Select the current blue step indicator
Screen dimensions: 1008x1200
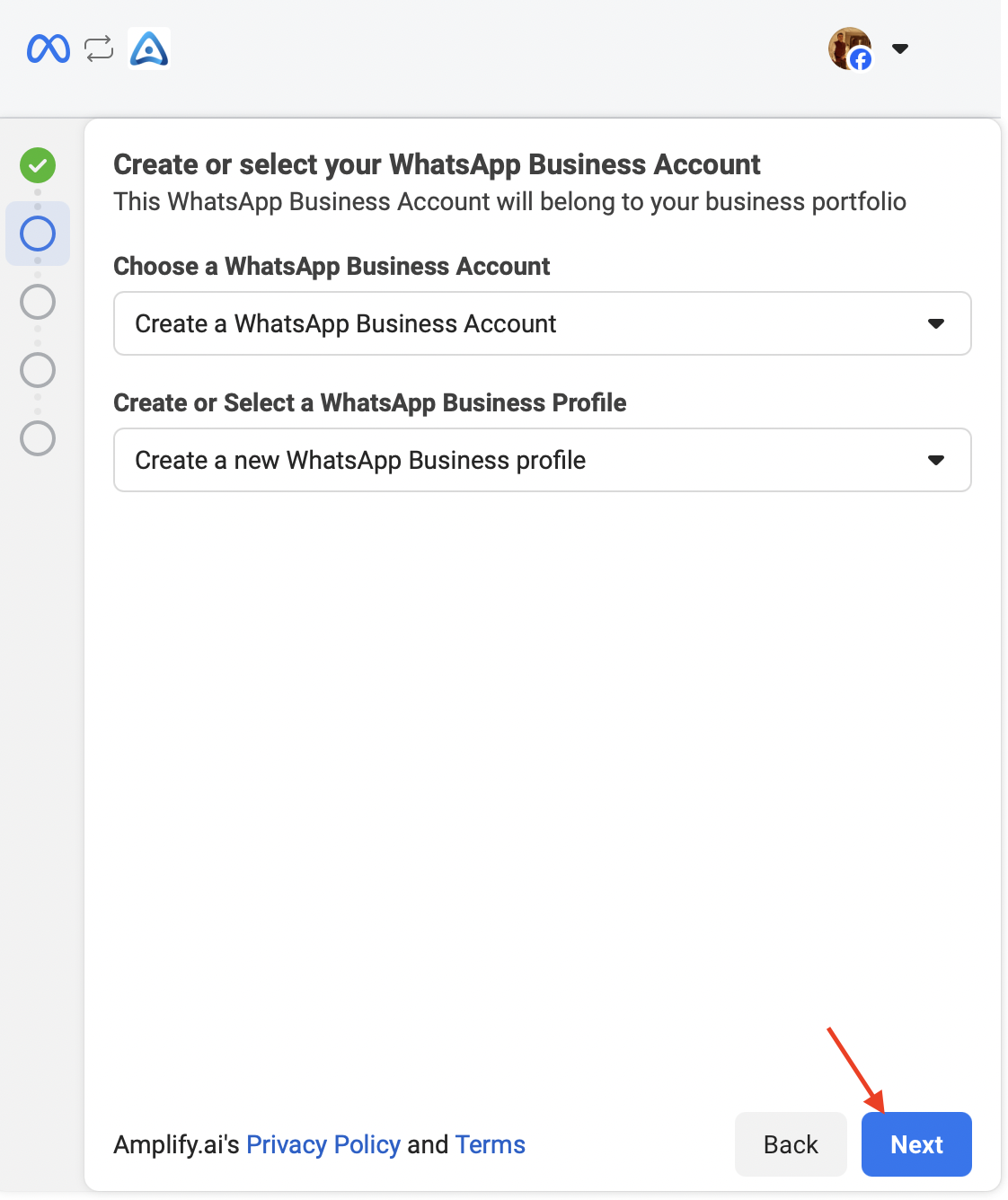coord(38,234)
